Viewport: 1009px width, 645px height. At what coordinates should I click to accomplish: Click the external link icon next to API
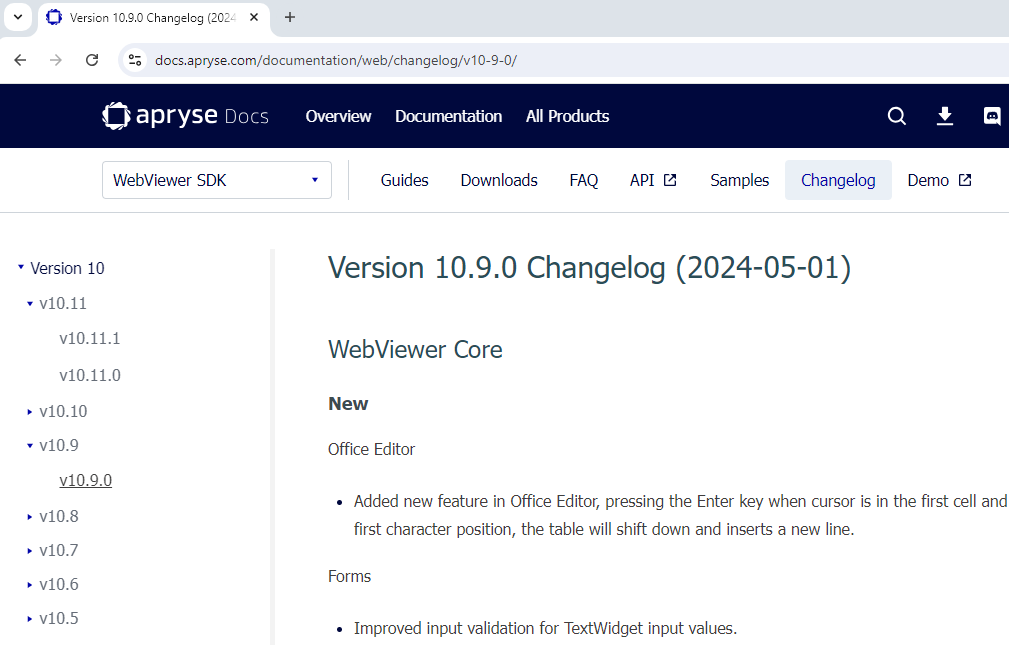670,180
